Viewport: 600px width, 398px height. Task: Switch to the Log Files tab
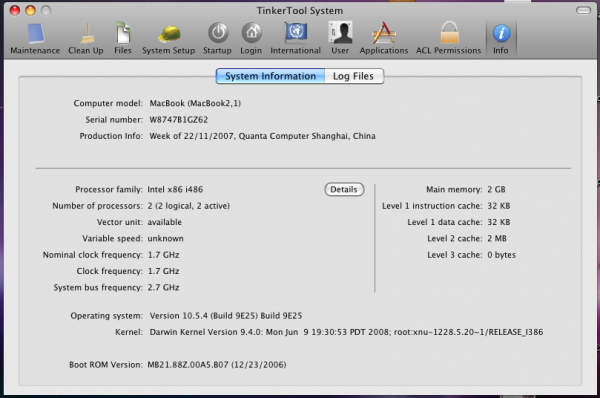(x=354, y=76)
